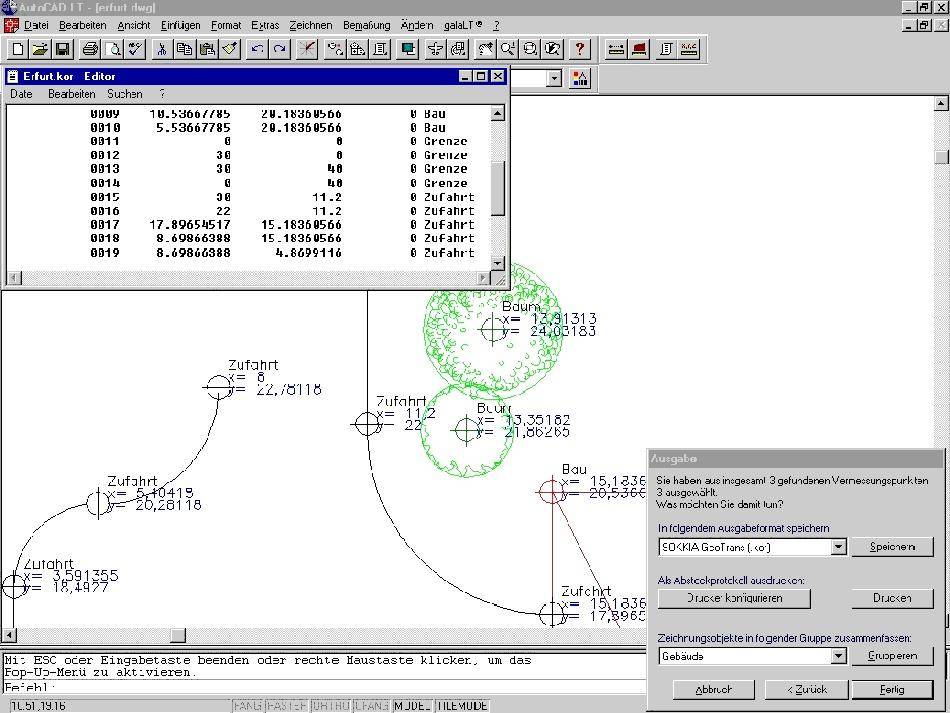The width and height of the screenshot is (950, 713).
Task: Open the Gebäude group dropdown
Action: click(x=838, y=656)
